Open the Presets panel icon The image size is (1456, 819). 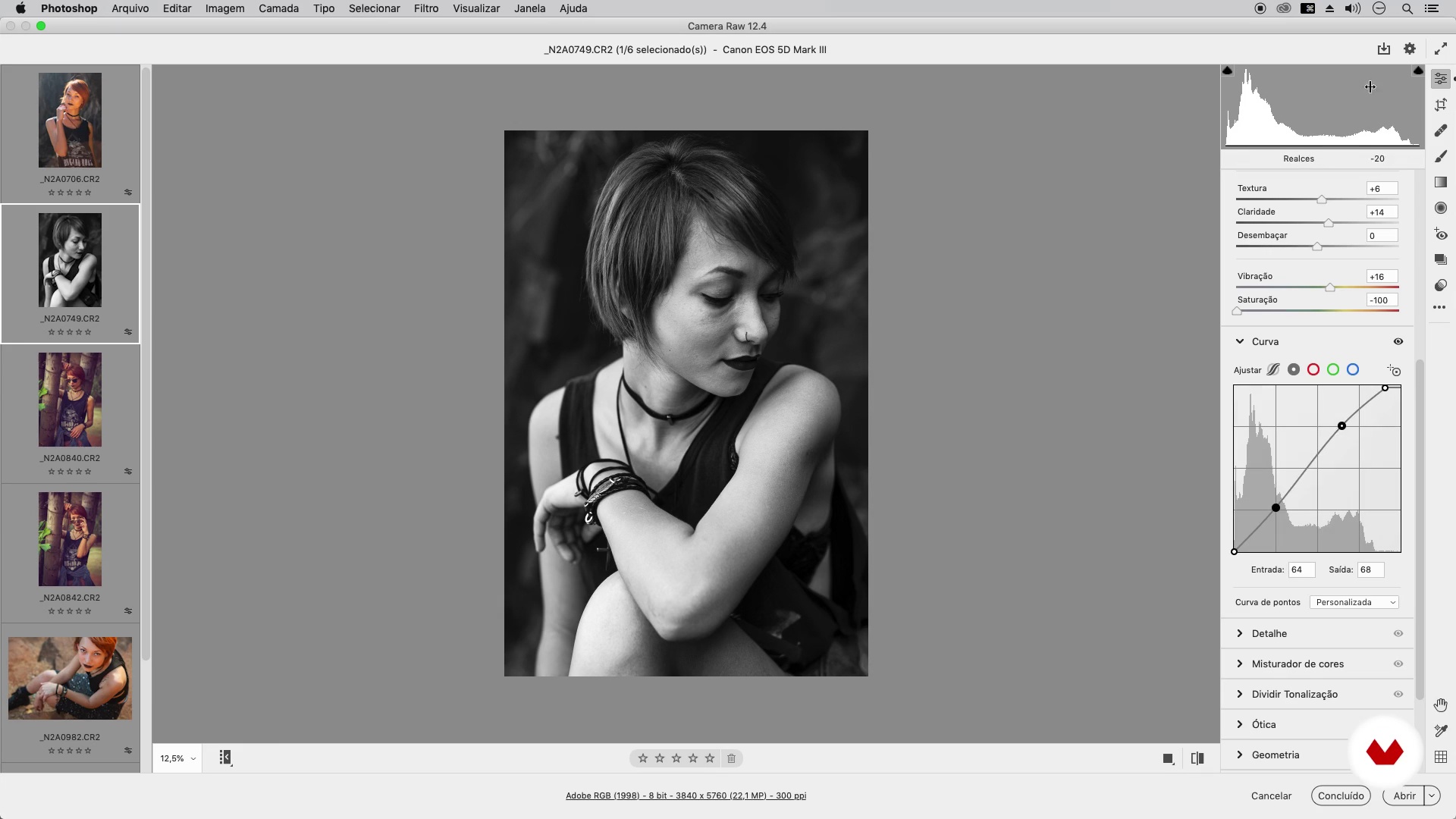click(1441, 285)
